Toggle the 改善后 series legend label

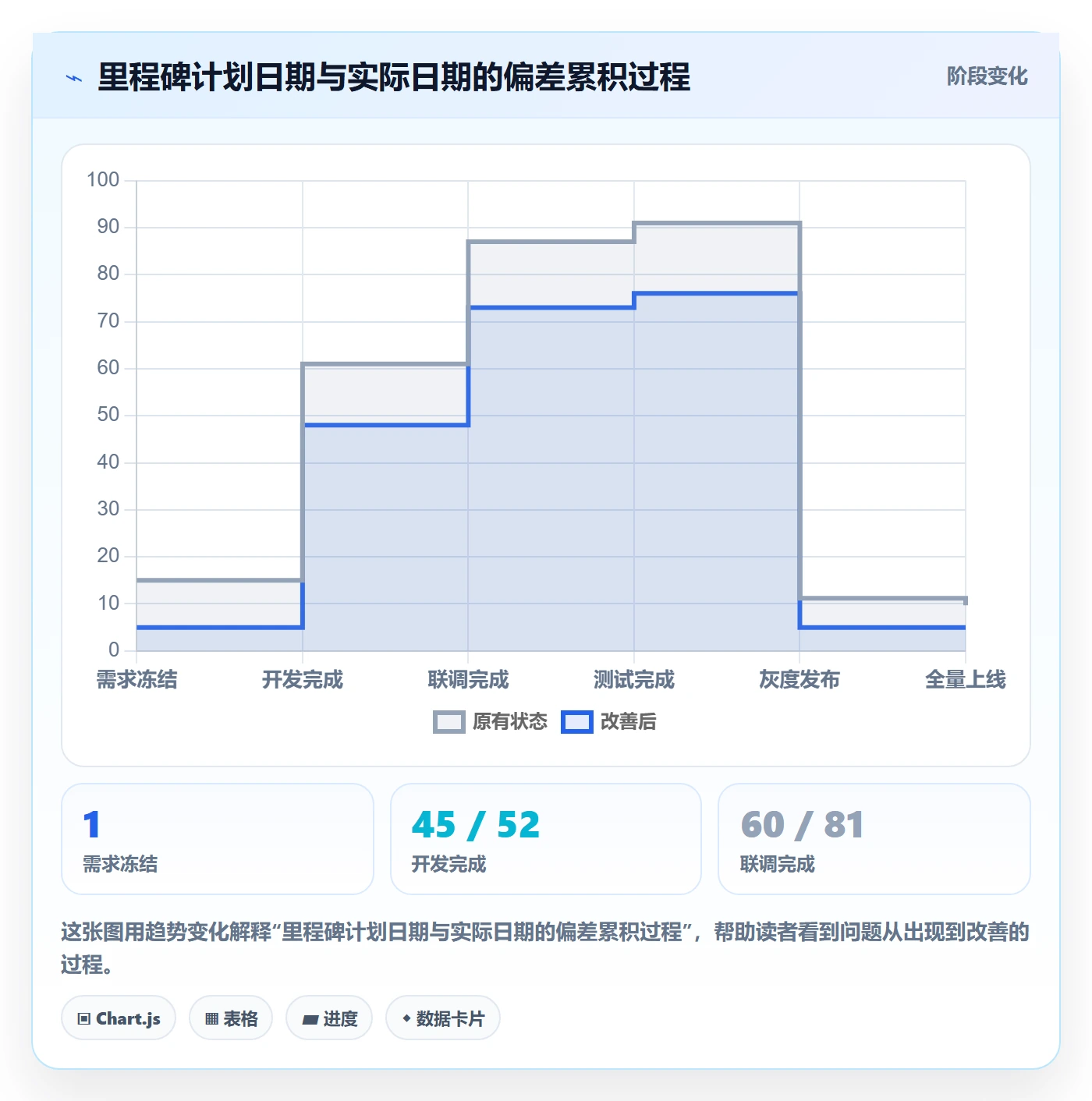coord(628,722)
